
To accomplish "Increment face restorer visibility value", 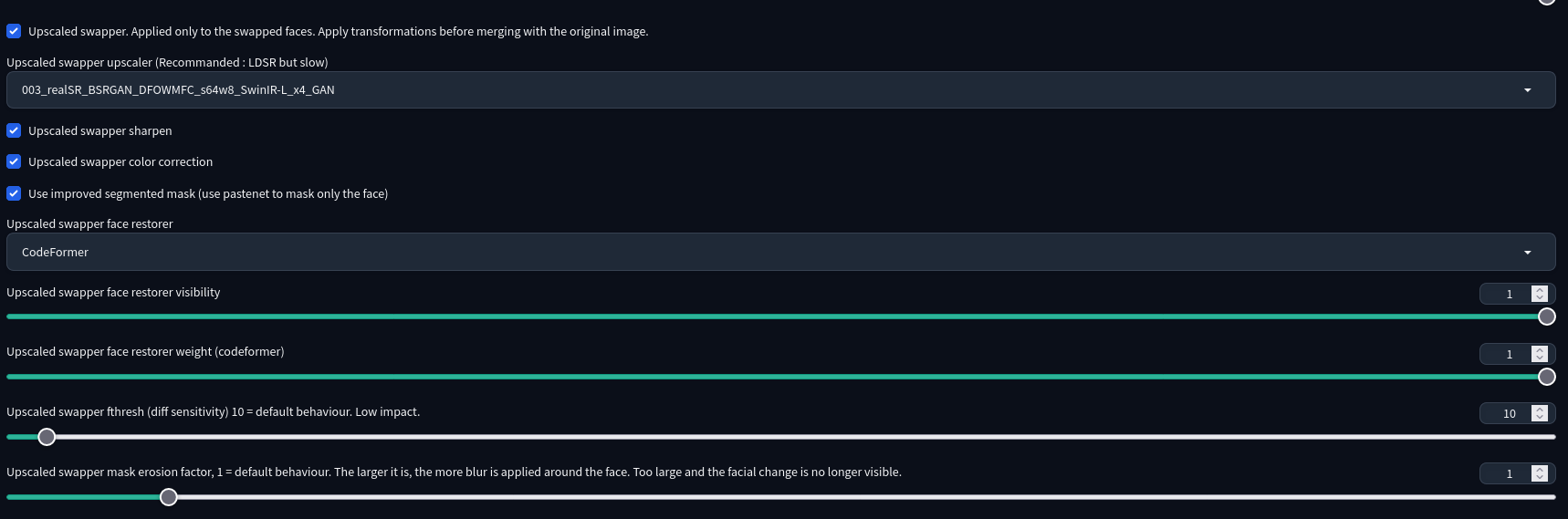I will coord(1540,290).
